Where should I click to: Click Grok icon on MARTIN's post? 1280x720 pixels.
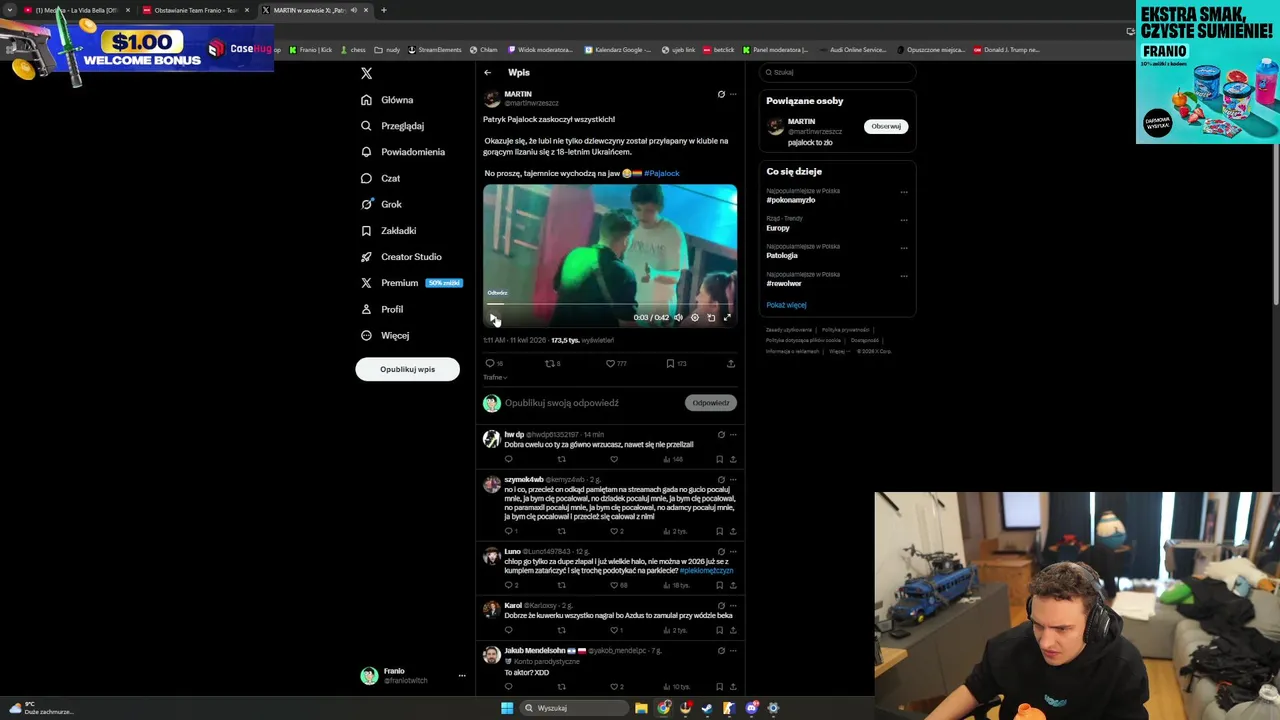coord(721,94)
